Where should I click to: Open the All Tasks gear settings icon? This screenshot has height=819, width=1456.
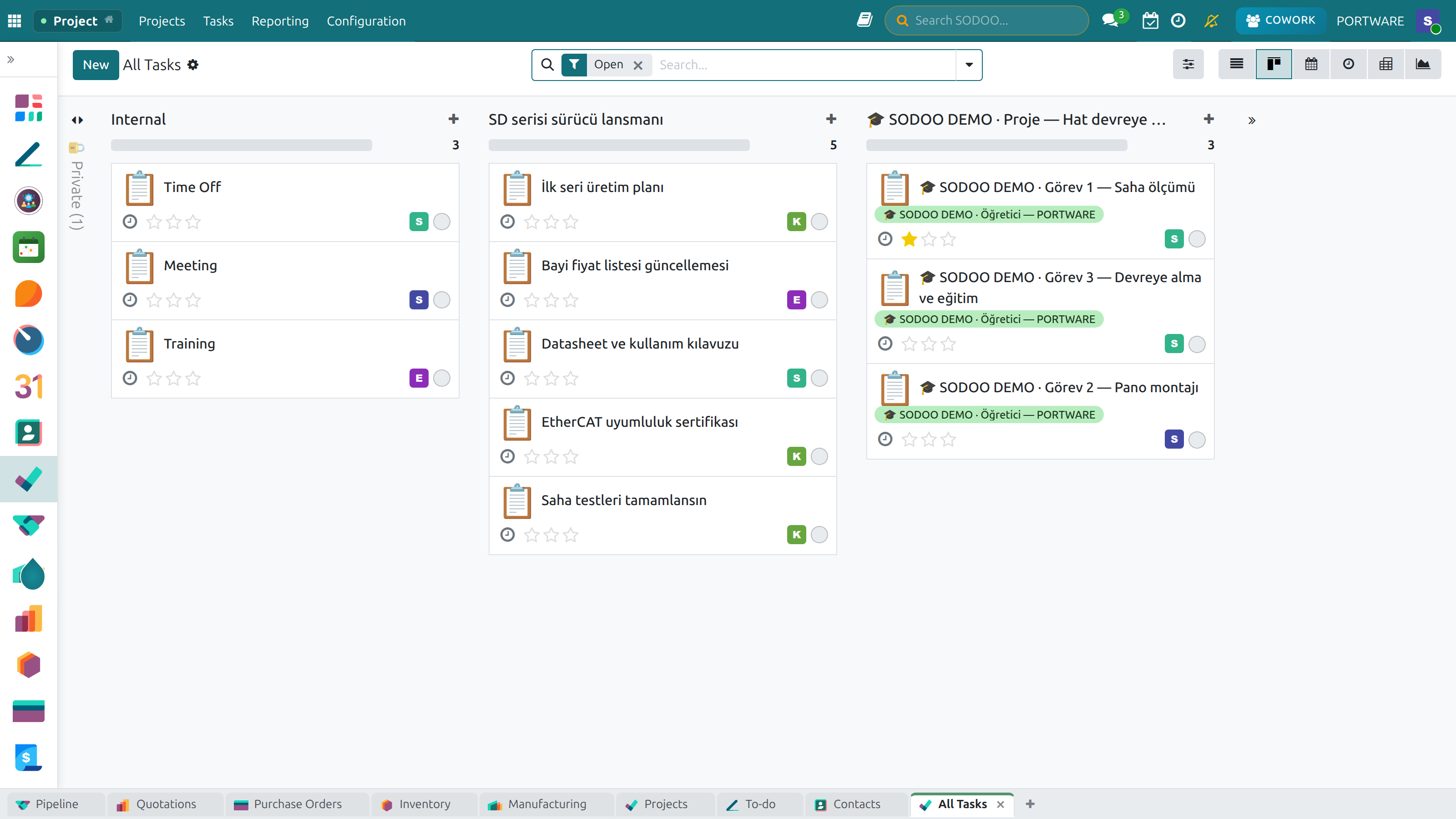point(193,65)
